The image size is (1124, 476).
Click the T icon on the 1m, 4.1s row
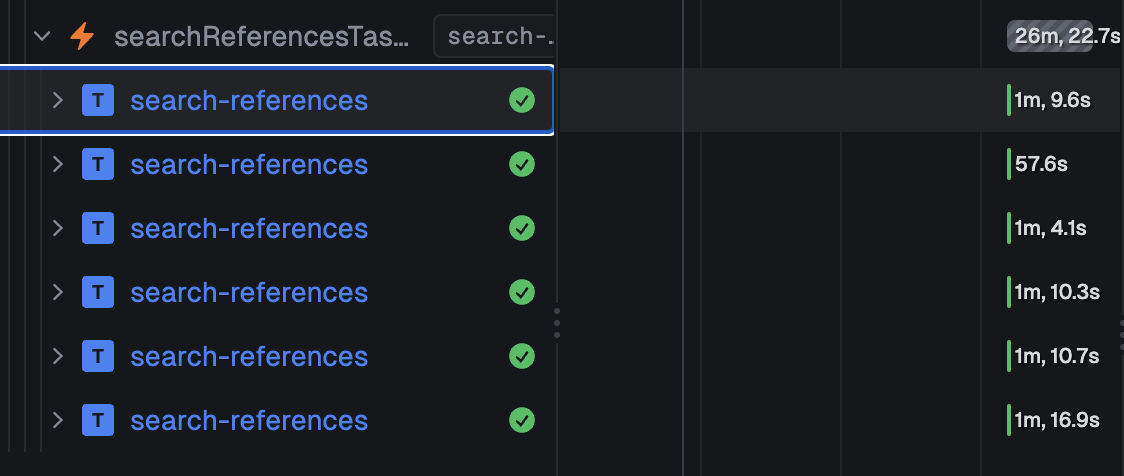tap(98, 228)
